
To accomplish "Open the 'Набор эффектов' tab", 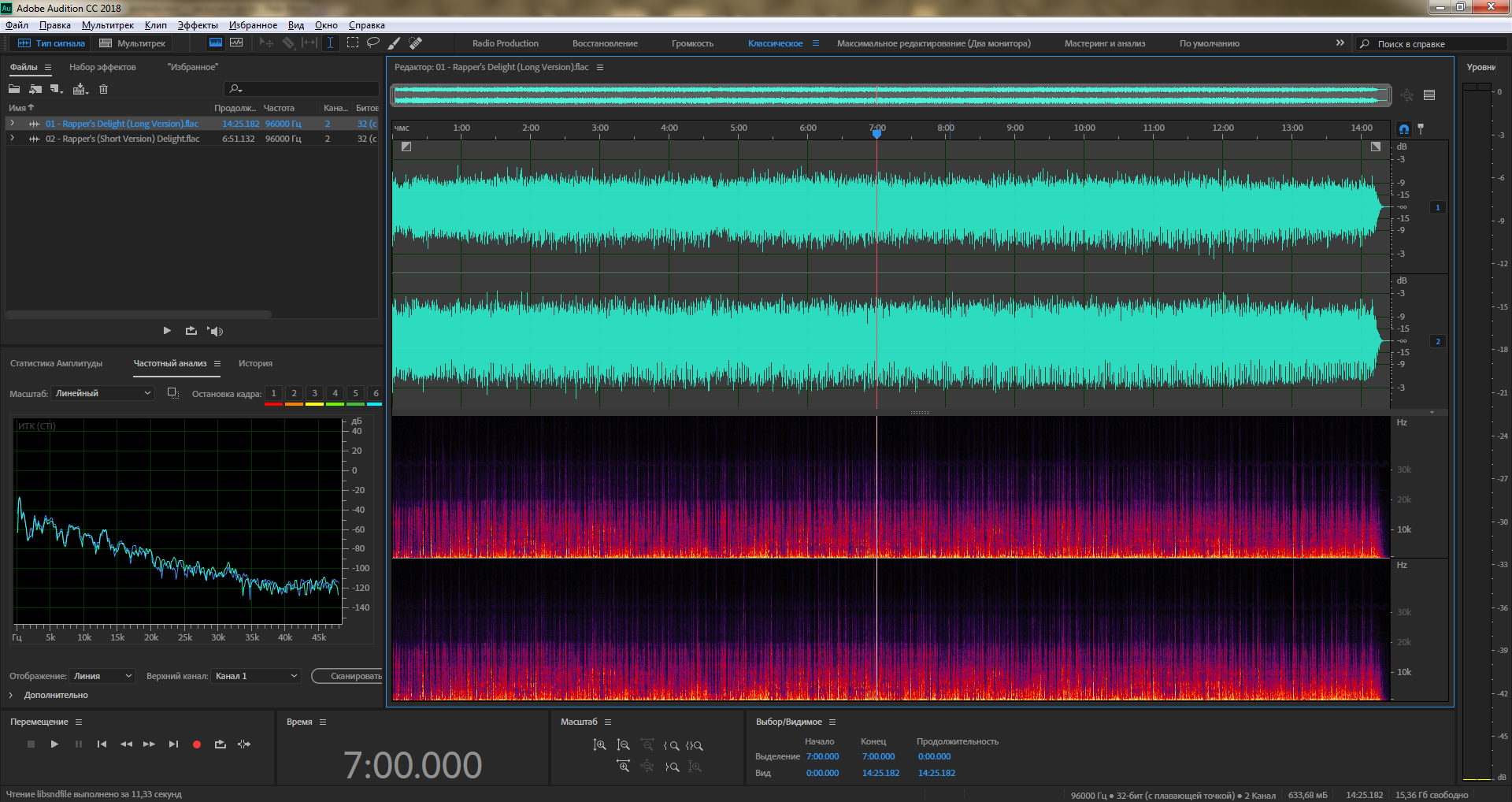I will (102, 67).
